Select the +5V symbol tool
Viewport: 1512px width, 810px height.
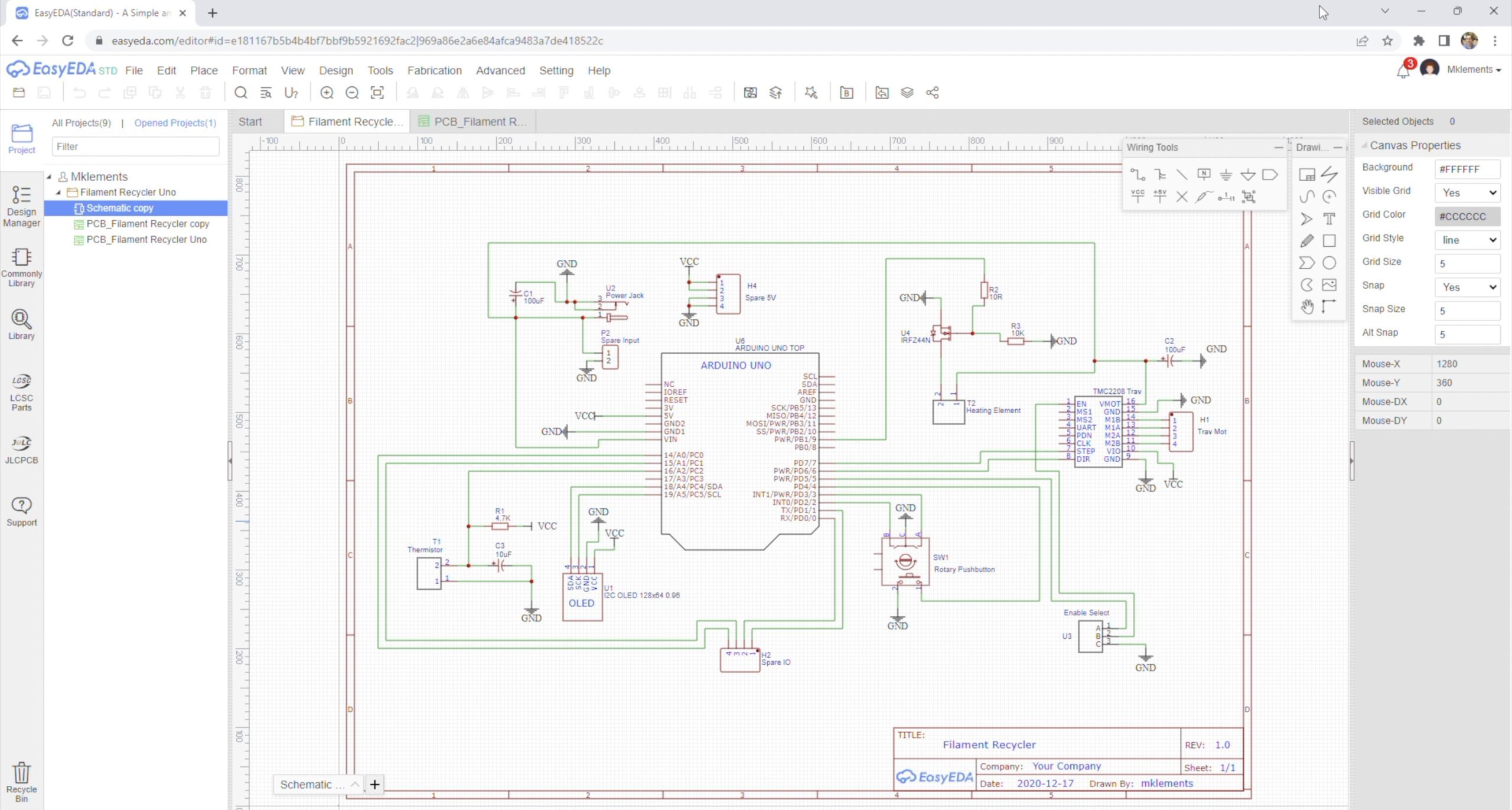pyautogui.click(x=1159, y=196)
